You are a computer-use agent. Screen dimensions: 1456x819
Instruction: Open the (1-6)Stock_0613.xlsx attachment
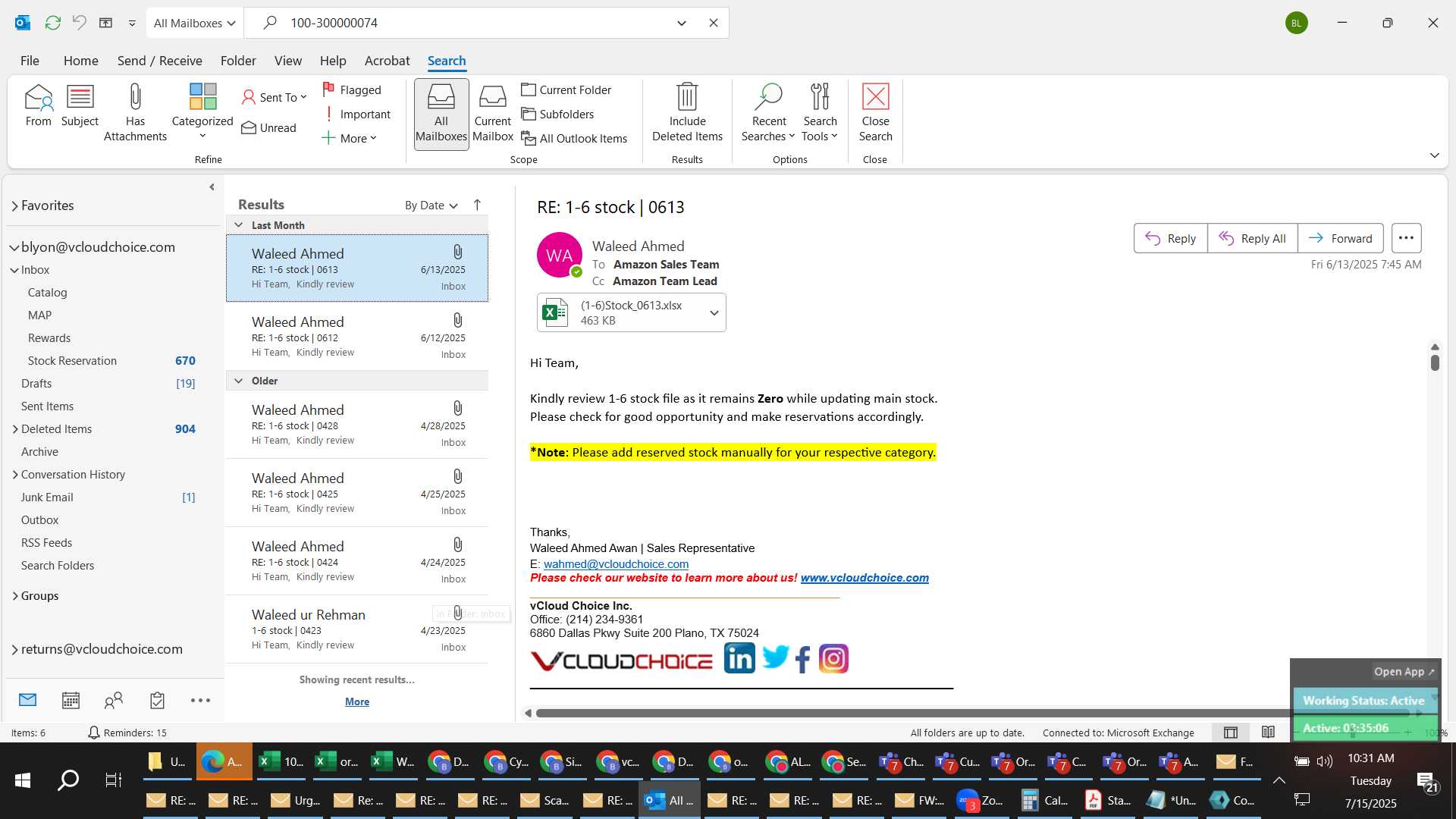click(x=620, y=312)
